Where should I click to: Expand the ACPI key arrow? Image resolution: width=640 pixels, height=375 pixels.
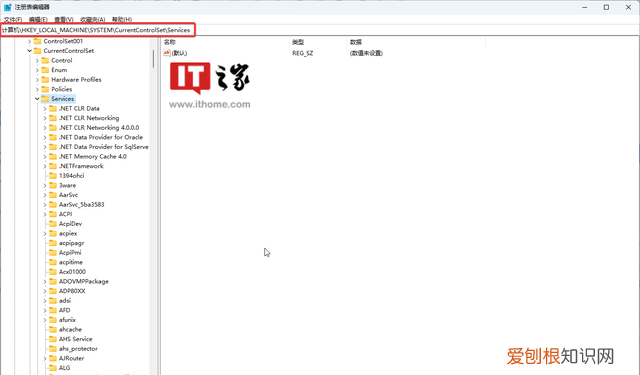click(x=45, y=214)
